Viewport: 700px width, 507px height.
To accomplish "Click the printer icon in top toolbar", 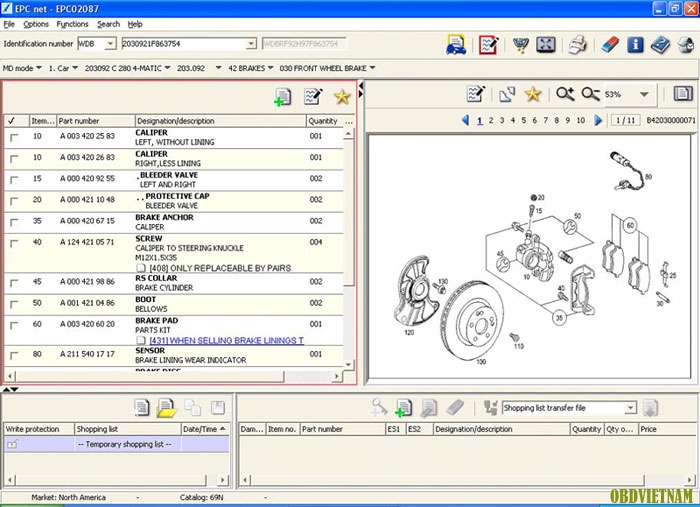I will point(577,44).
